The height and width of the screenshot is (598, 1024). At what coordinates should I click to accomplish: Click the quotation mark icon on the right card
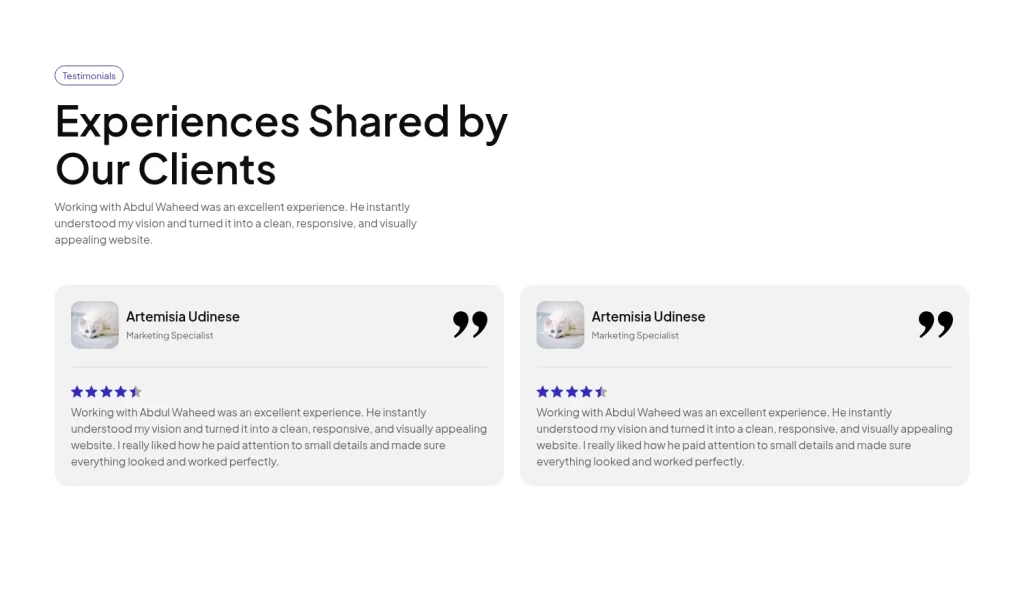pyautogui.click(x=935, y=324)
